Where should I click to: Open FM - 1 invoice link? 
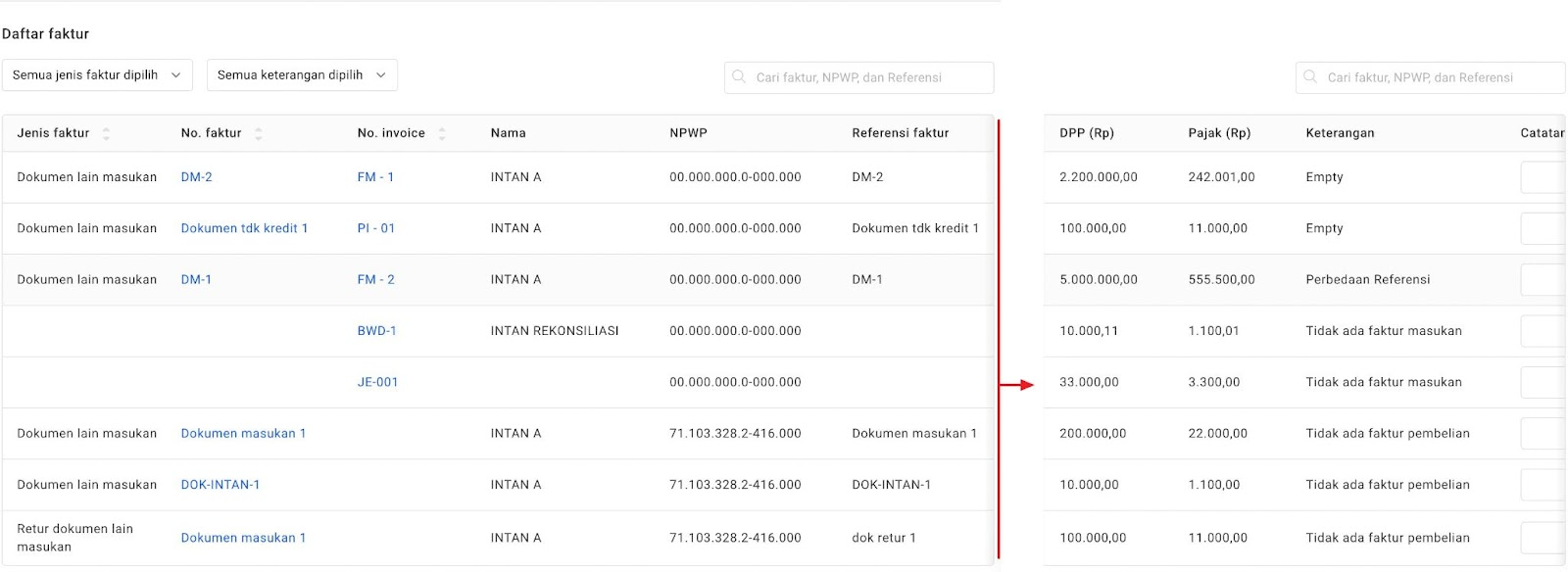tap(375, 177)
